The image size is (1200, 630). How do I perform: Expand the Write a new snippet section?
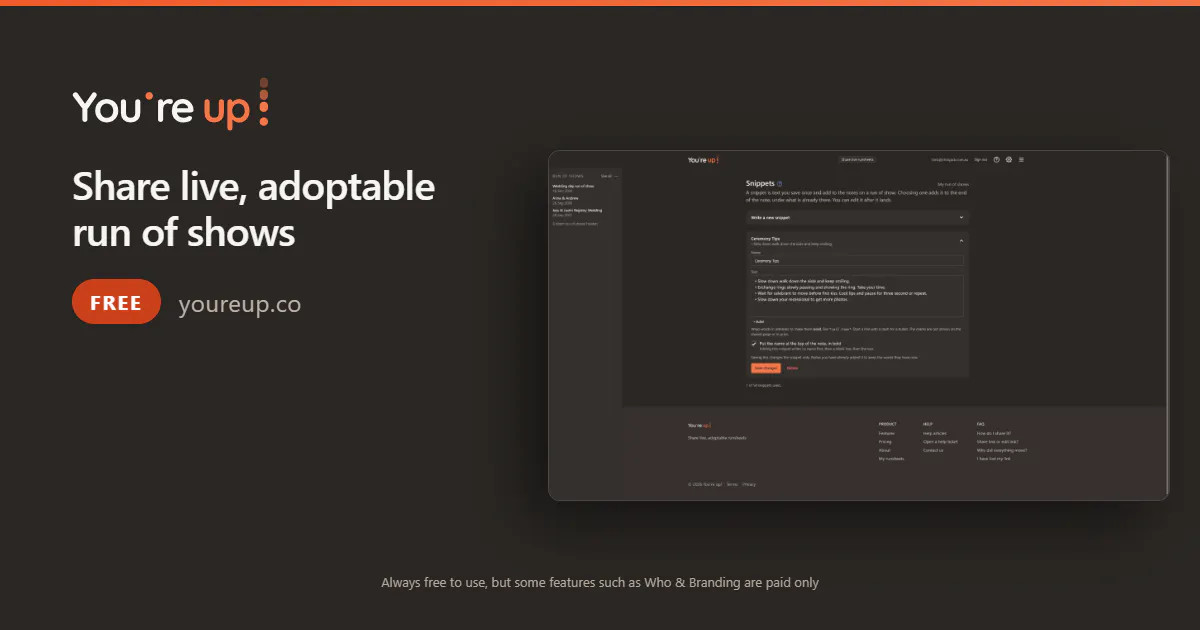point(858,217)
